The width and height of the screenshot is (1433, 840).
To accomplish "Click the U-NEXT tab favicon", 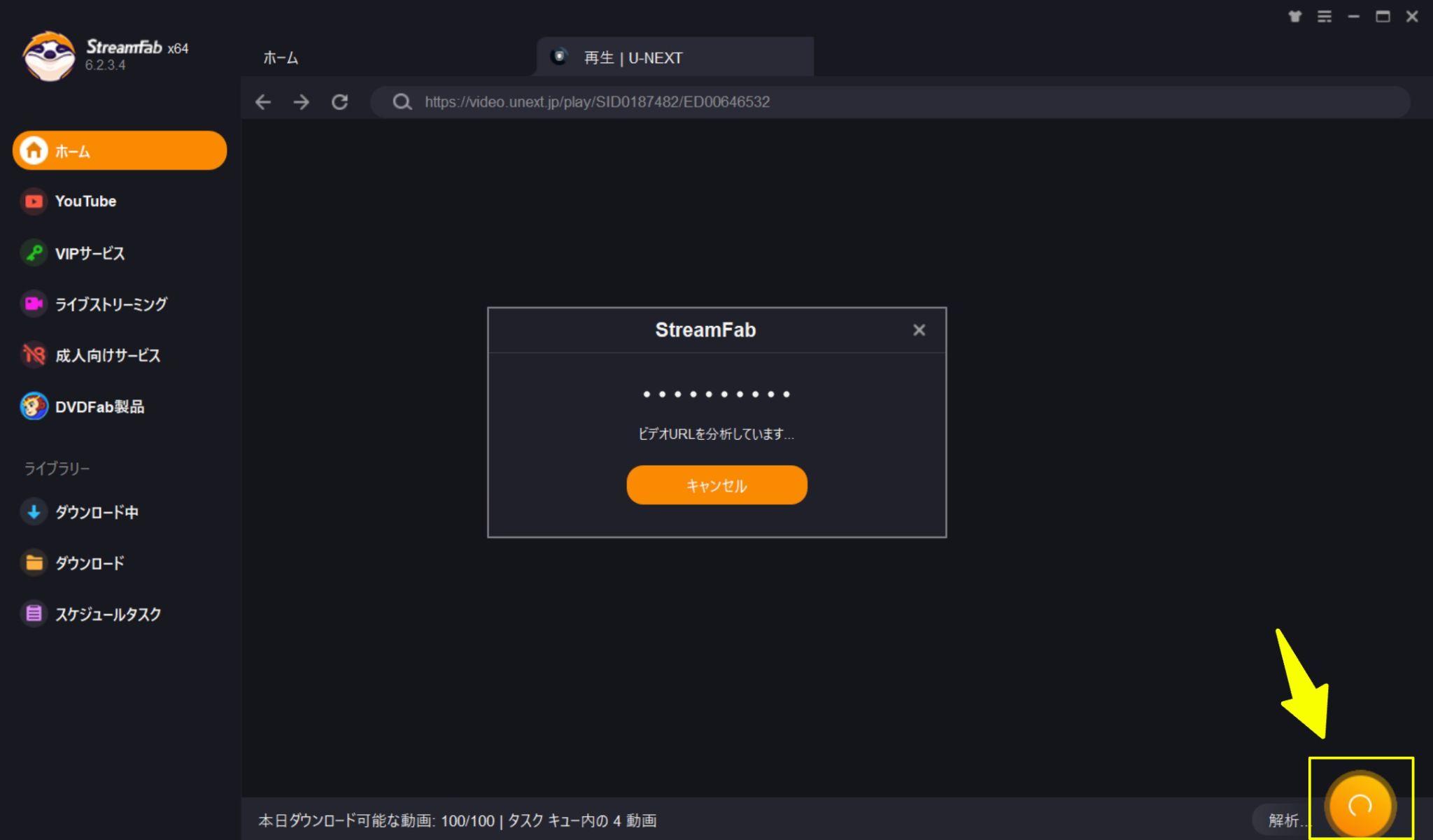I will click(x=558, y=57).
